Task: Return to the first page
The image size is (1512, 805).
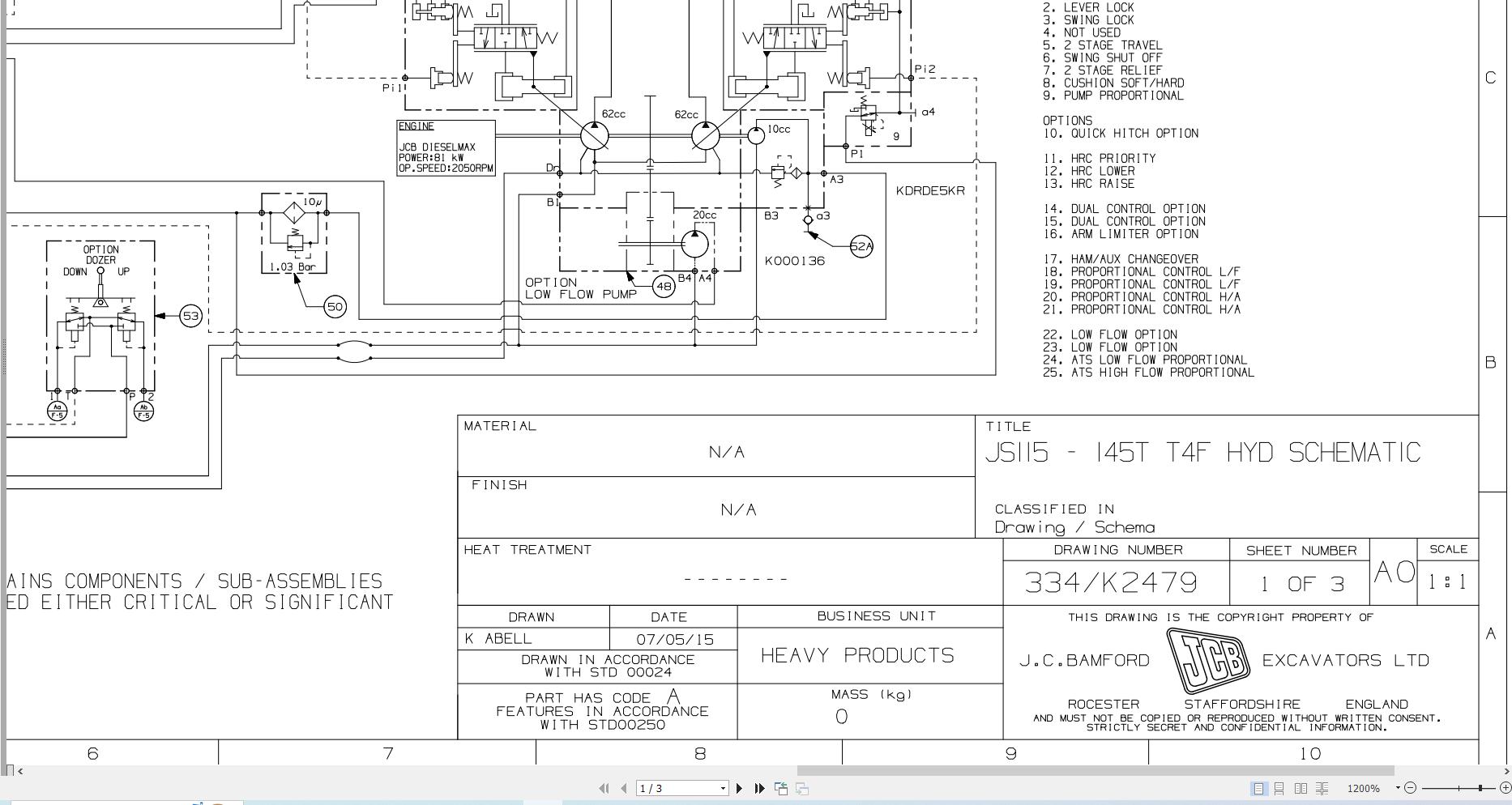Action: 604,787
